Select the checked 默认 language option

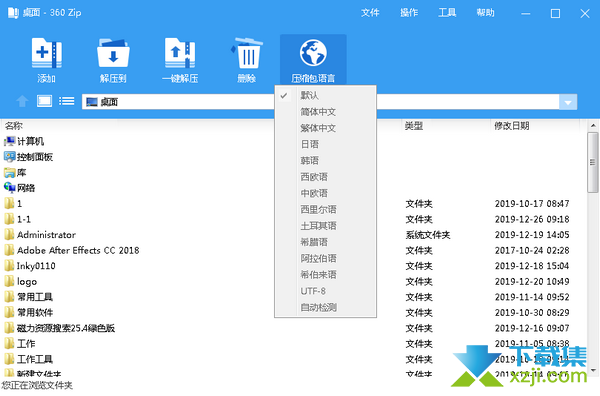(x=326, y=95)
